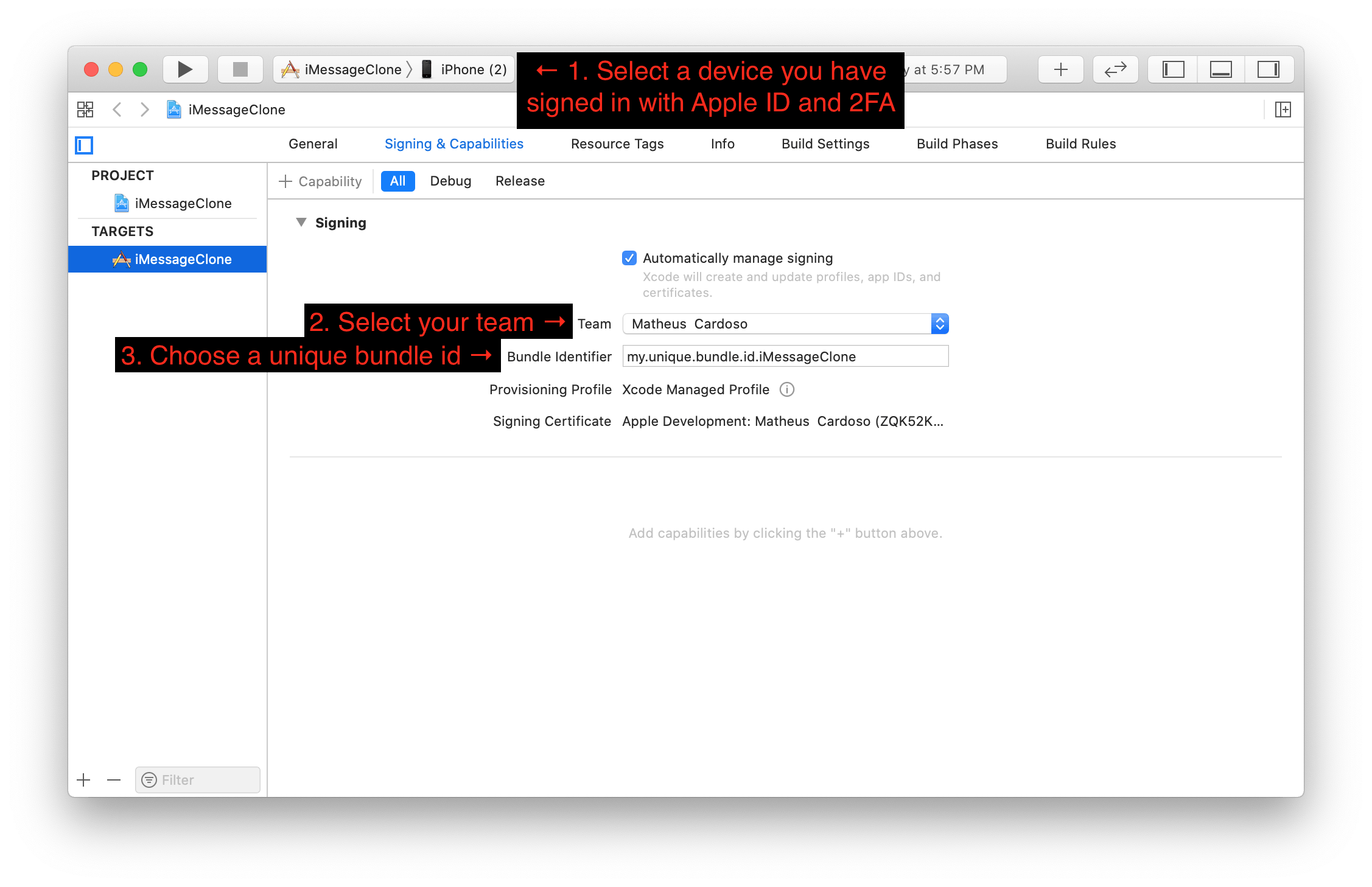Select the Release configuration segment
Screen dimensions: 1372x887
(519, 181)
